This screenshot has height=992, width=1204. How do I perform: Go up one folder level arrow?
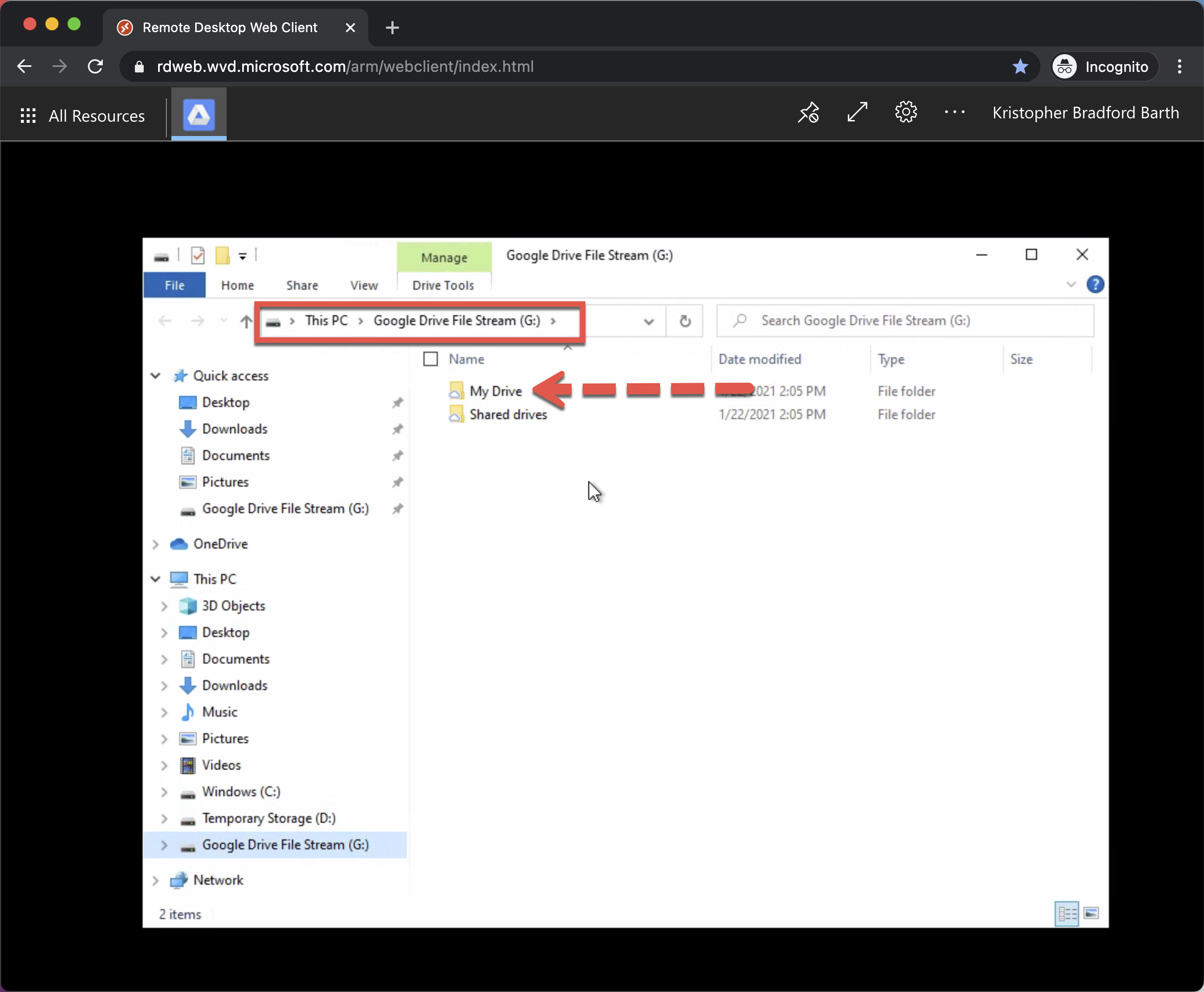245,321
